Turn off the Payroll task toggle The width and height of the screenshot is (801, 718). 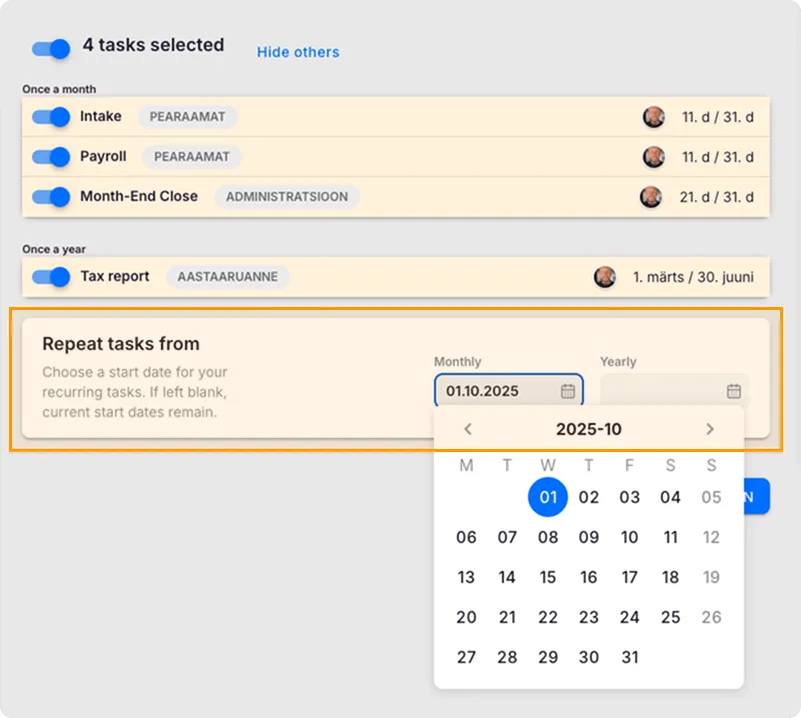[51, 157]
